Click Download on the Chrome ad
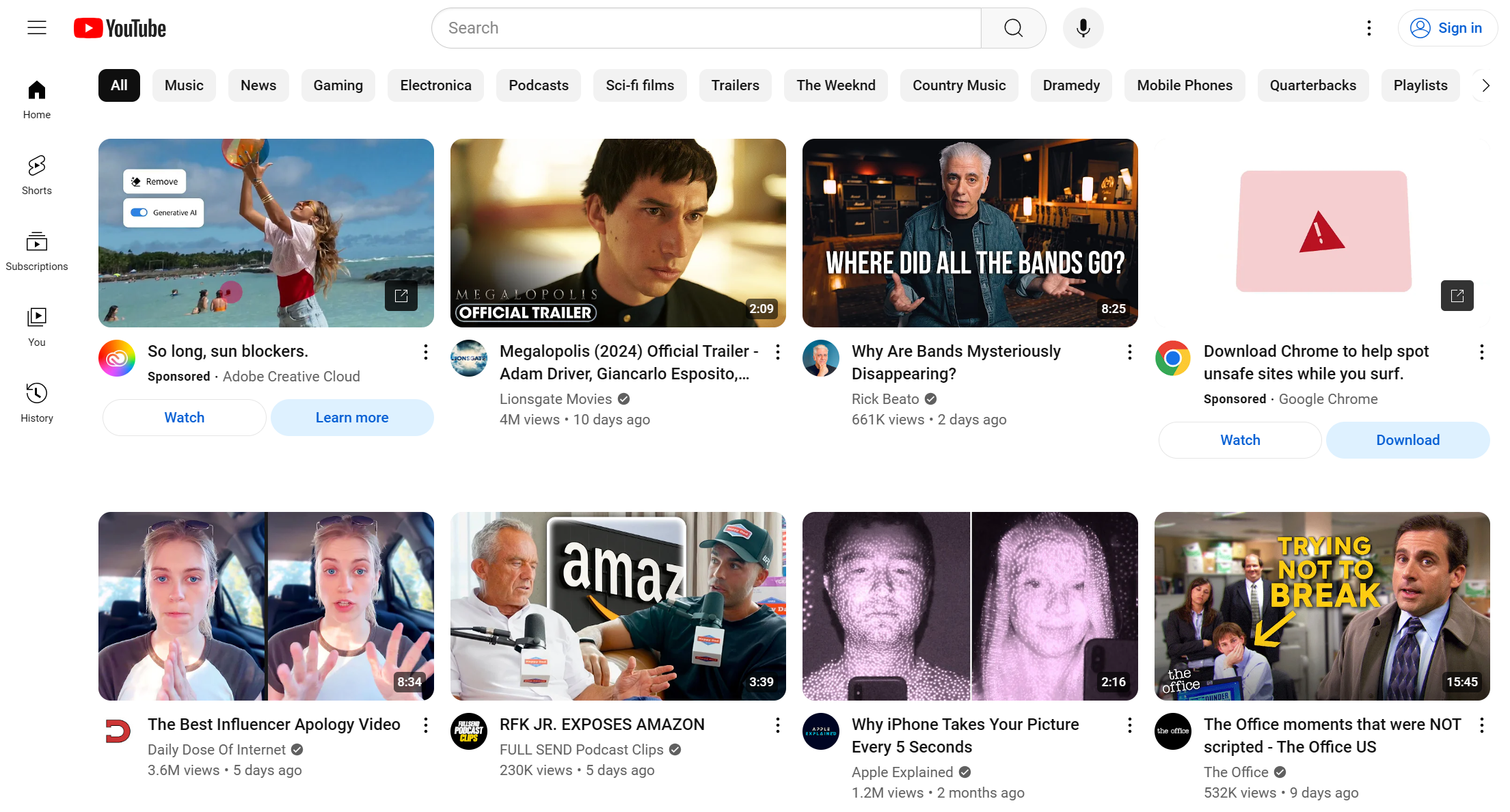Screen dimensions: 1510x812 (x=1407, y=440)
